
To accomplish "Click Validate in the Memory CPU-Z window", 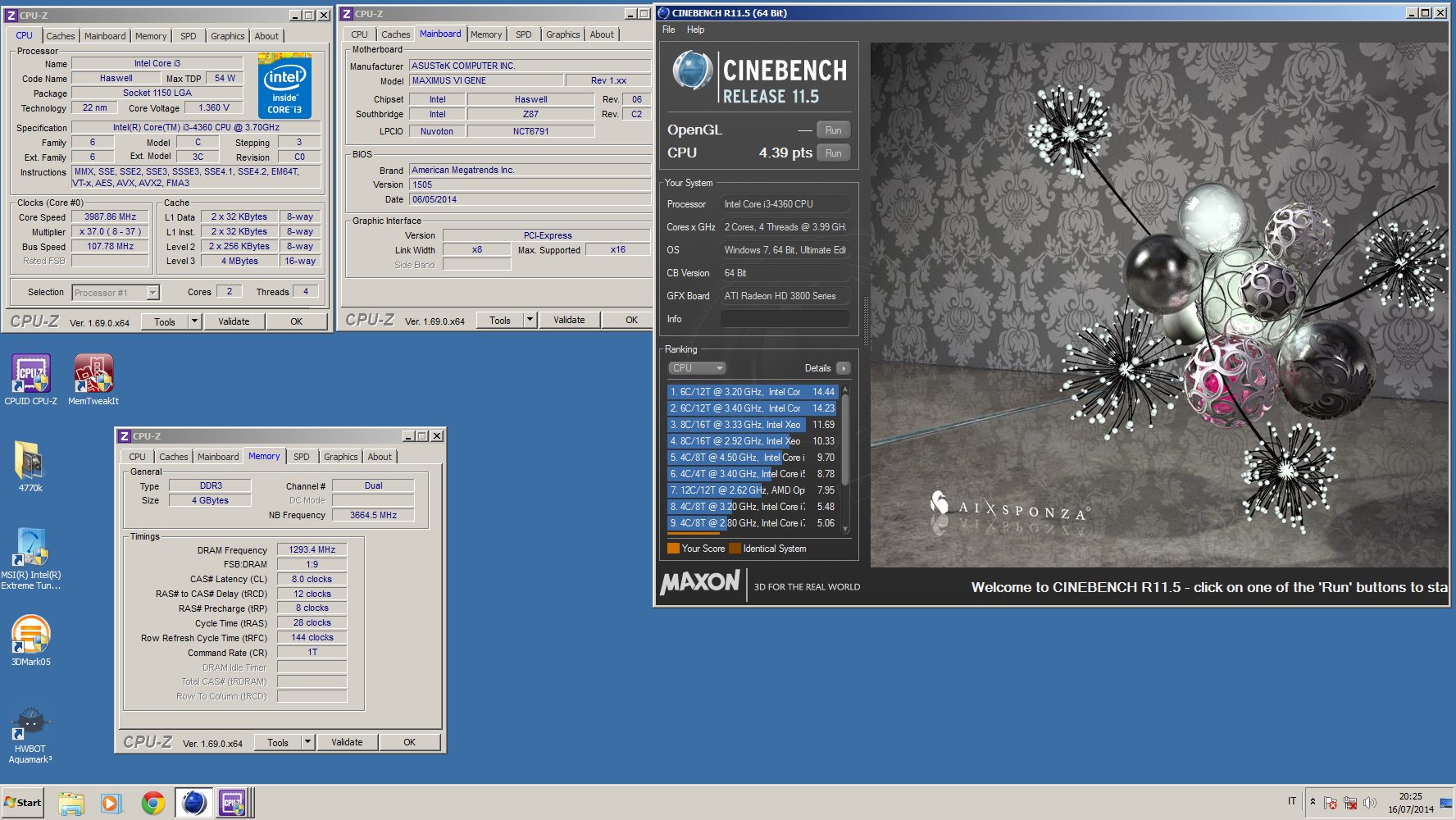I will click(347, 742).
